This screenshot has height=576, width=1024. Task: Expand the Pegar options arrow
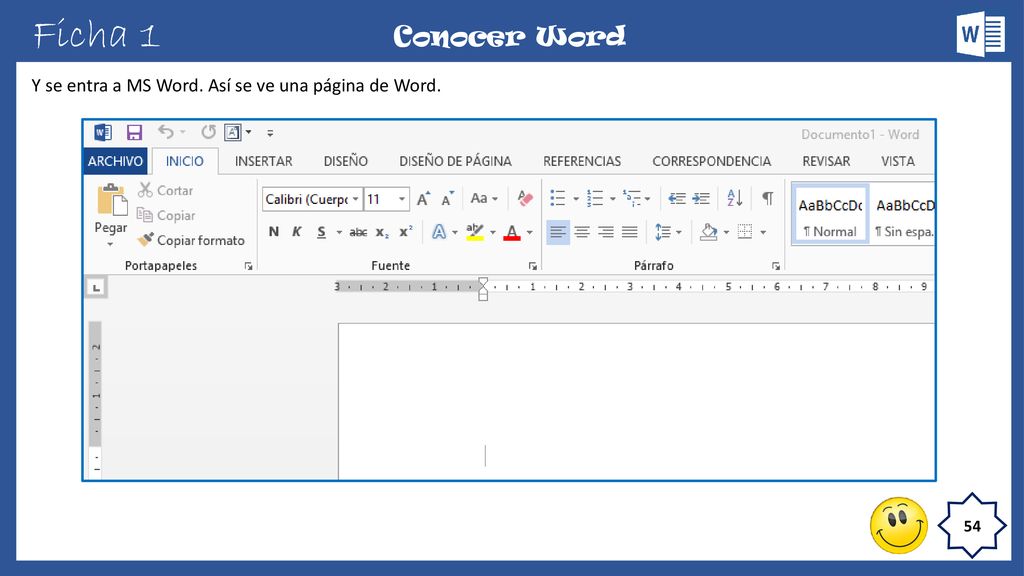(x=110, y=244)
